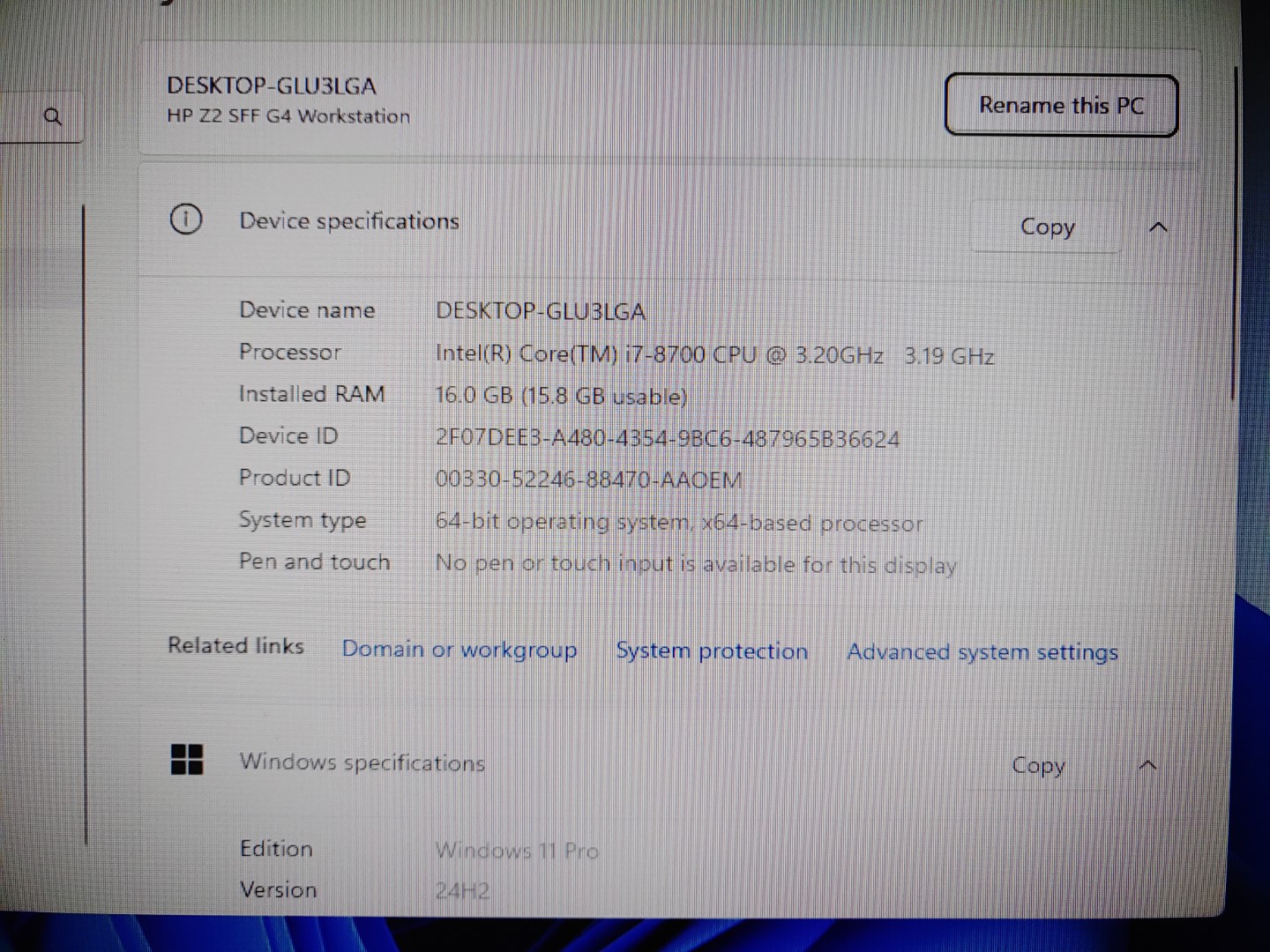Click the search icon in the sidebar
The image size is (1270, 952).
click(53, 115)
